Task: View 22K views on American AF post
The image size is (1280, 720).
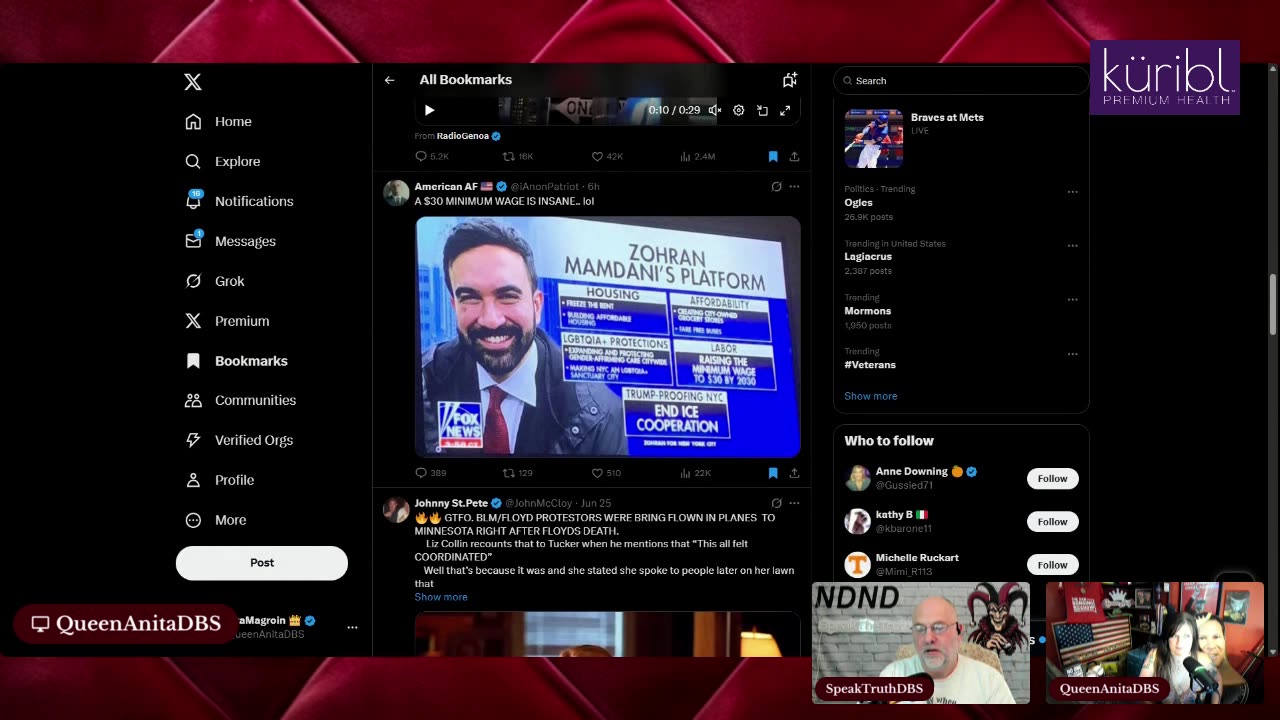Action: pyautogui.click(x=695, y=473)
